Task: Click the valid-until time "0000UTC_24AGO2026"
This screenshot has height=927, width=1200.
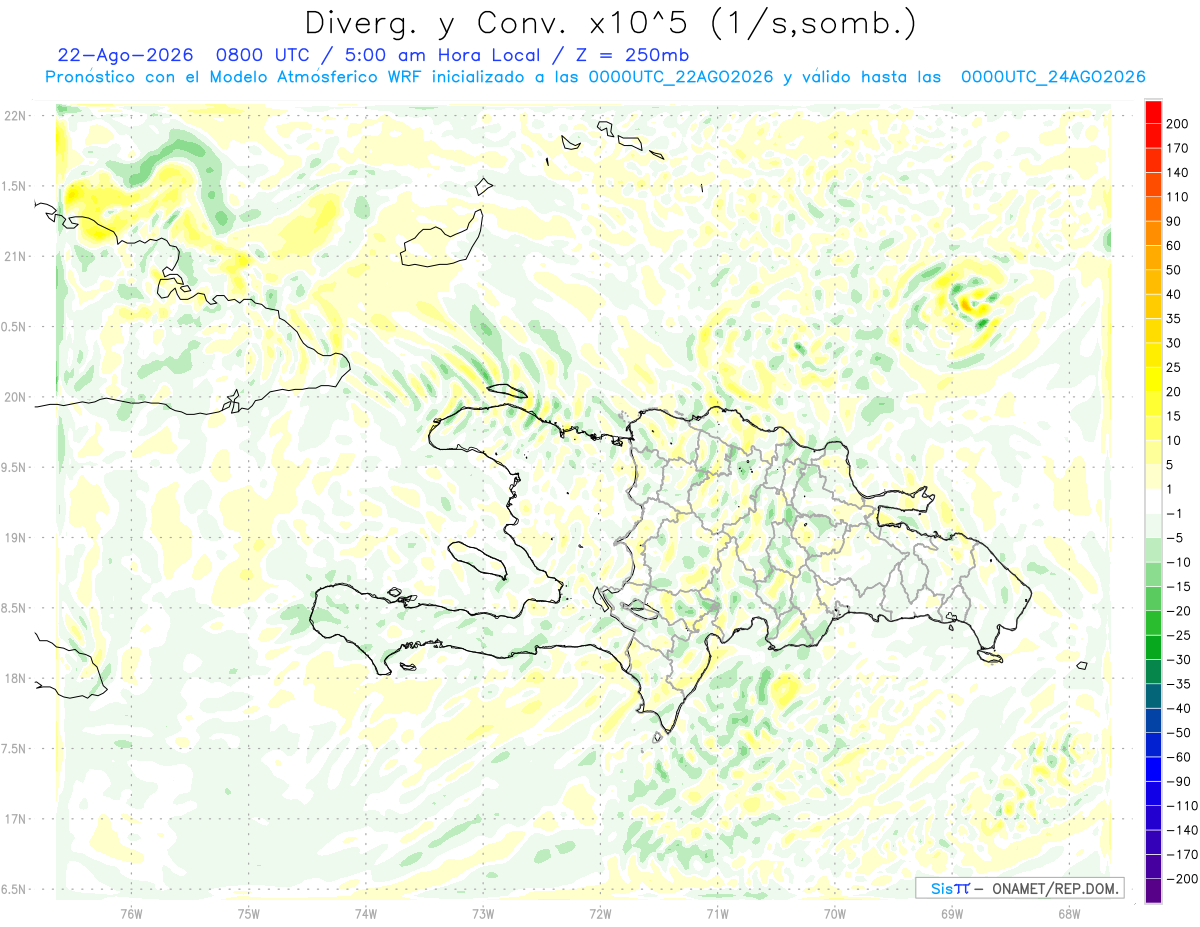Action: pos(1053,77)
